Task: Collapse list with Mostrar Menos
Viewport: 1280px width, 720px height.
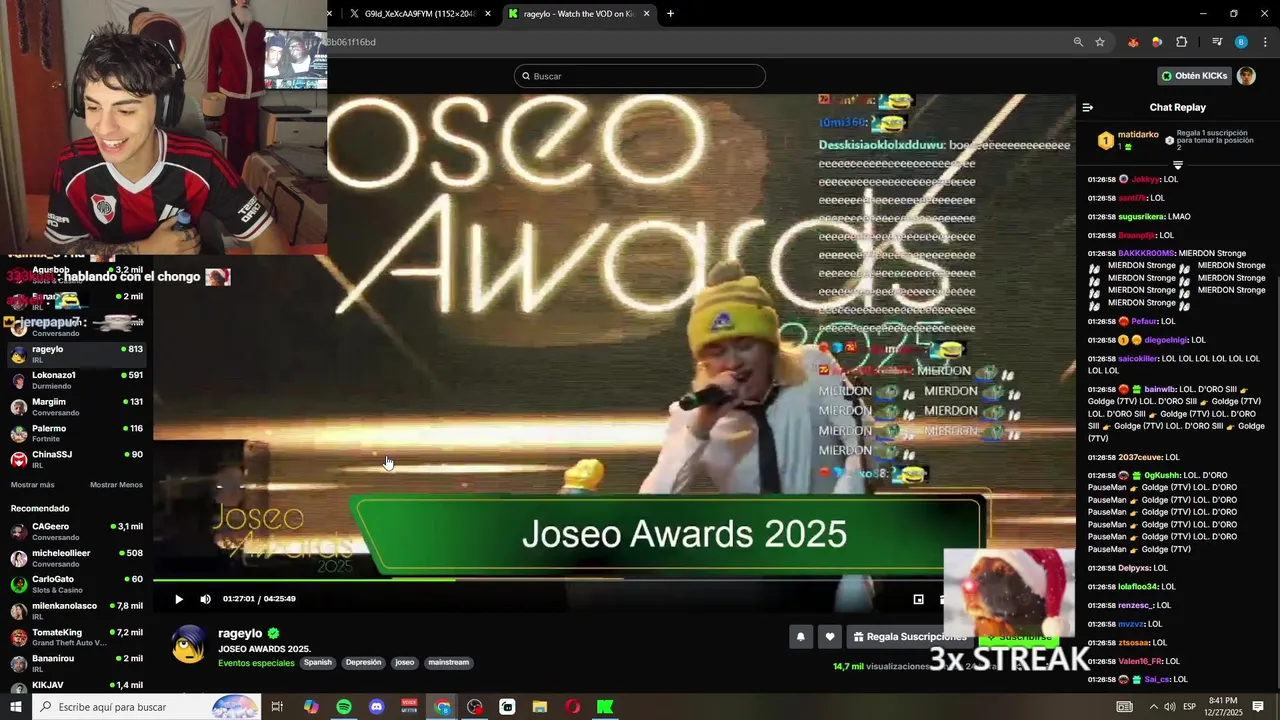Action: tap(116, 485)
